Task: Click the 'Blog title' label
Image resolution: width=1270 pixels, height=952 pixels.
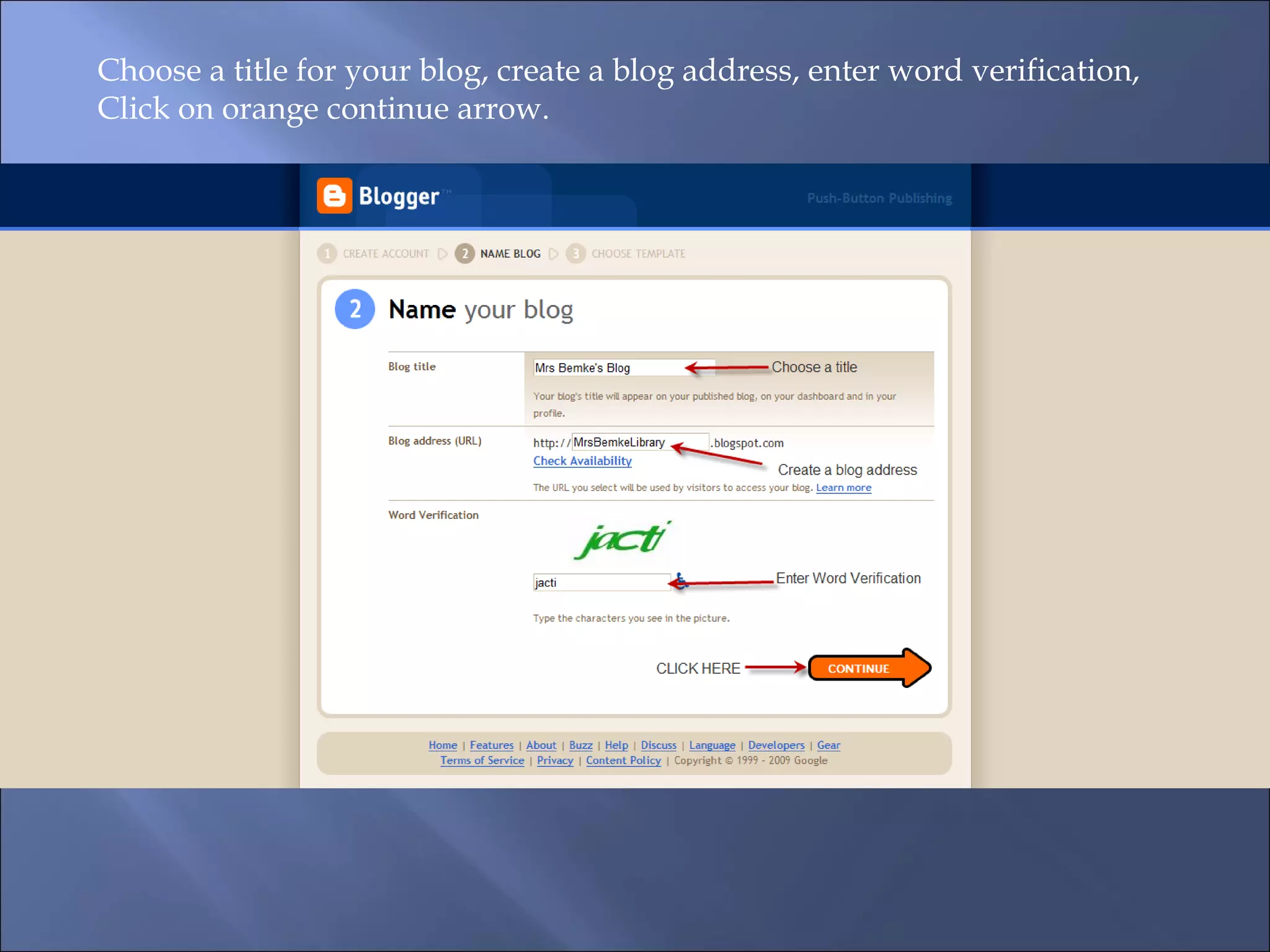Action: (412, 366)
